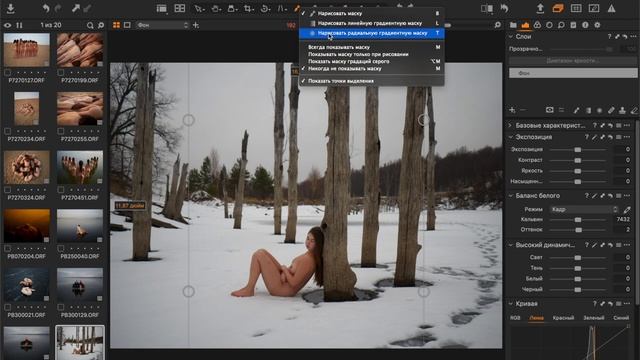Open the Library folder tool tab

(x=513, y=25)
